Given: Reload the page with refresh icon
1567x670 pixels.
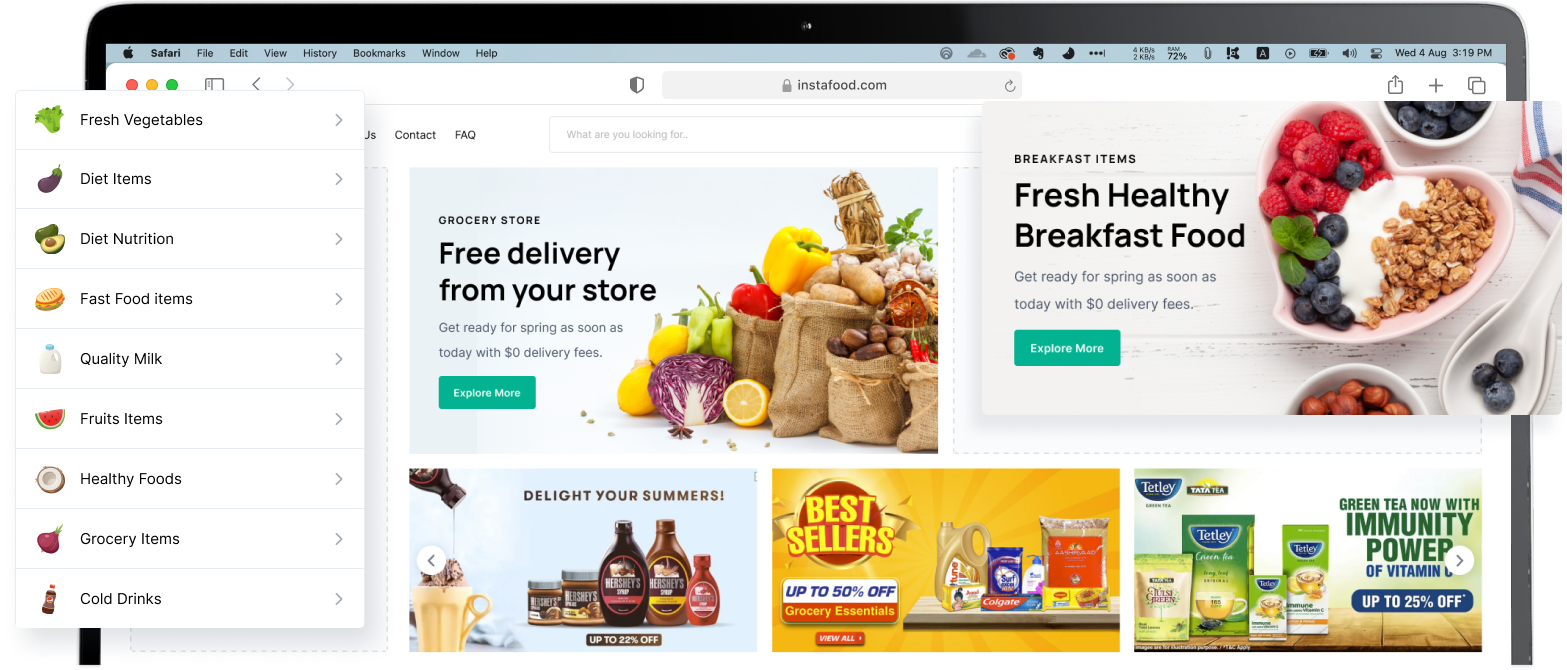Looking at the screenshot, I should (x=1010, y=86).
